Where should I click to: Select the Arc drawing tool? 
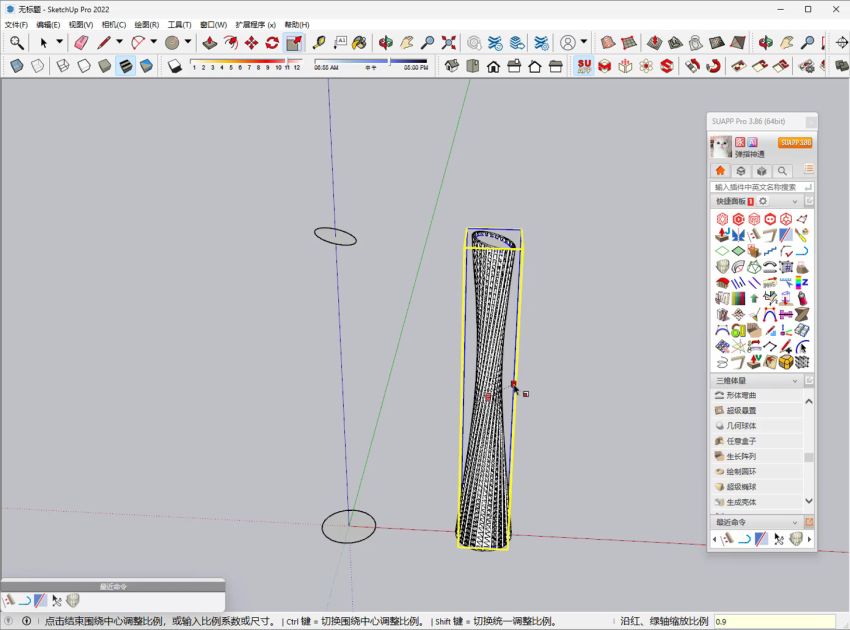point(138,43)
